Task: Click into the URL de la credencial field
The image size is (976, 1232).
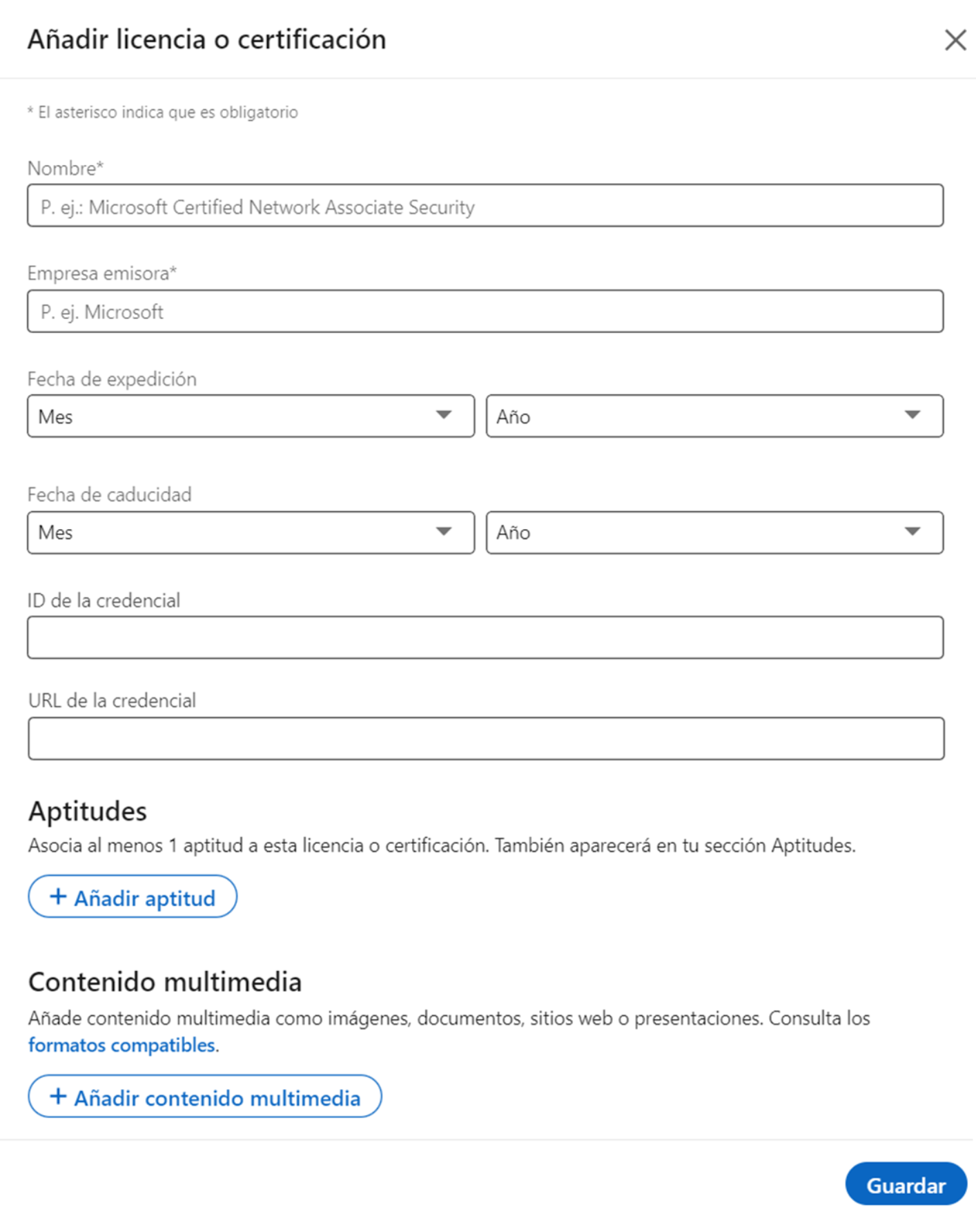Action: click(485, 738)
